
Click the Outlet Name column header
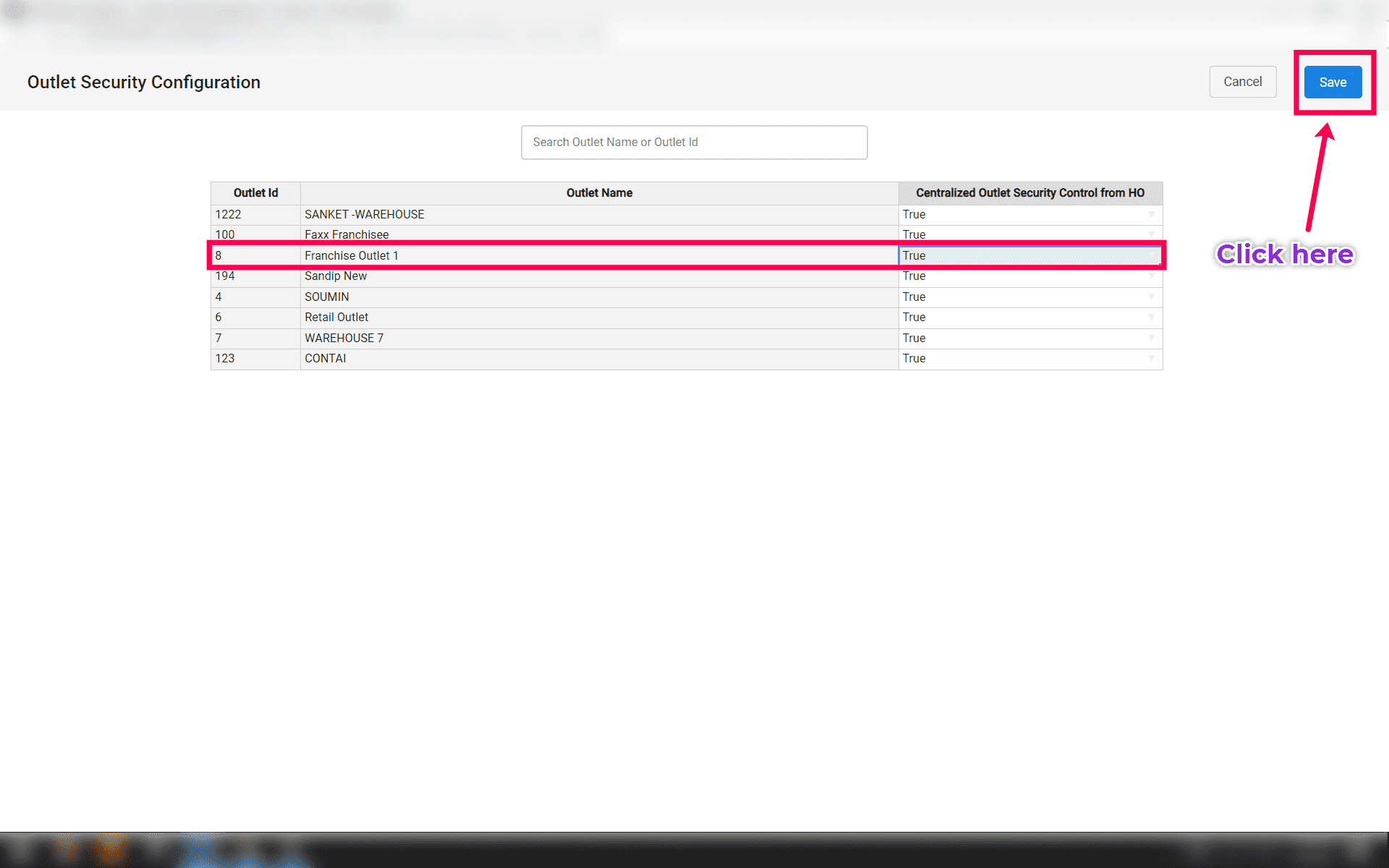point(599,193)
